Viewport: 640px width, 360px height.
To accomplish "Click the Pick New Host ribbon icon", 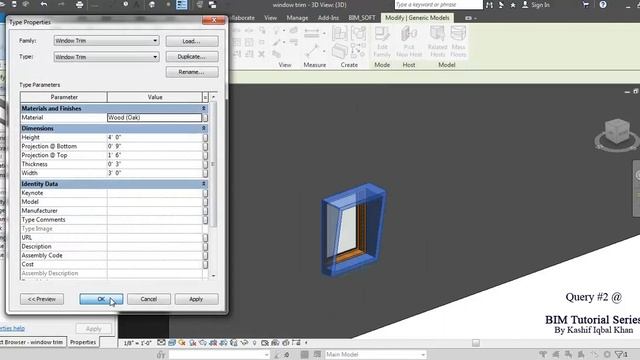I will click(x=409, y=42).
